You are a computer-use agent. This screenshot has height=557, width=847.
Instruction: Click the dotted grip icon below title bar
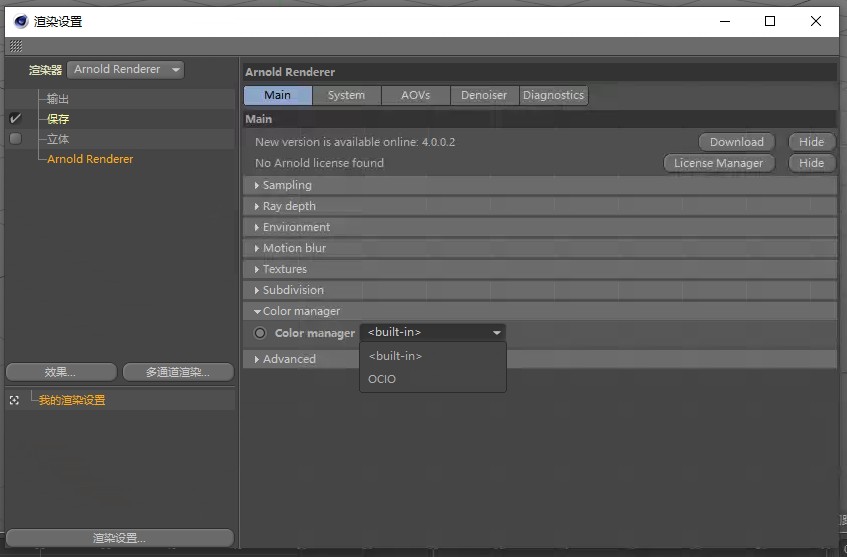16,46
